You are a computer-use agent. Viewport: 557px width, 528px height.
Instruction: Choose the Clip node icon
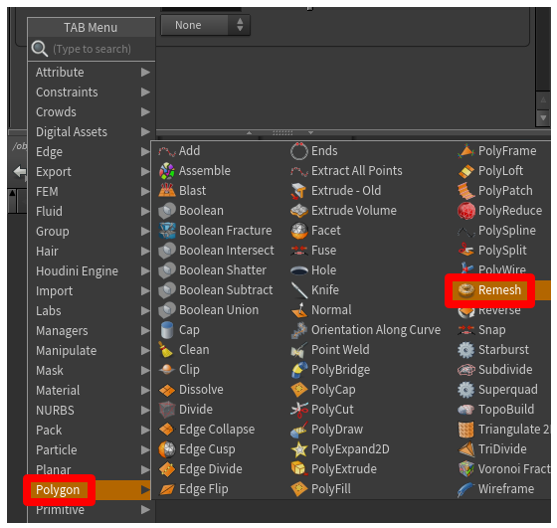pyautogui.click(x=167, y=370)
